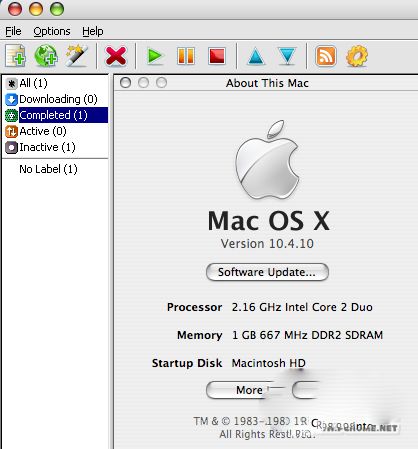
Task: Move torrent down the queue with the down arrow
Action: [287, 56]
